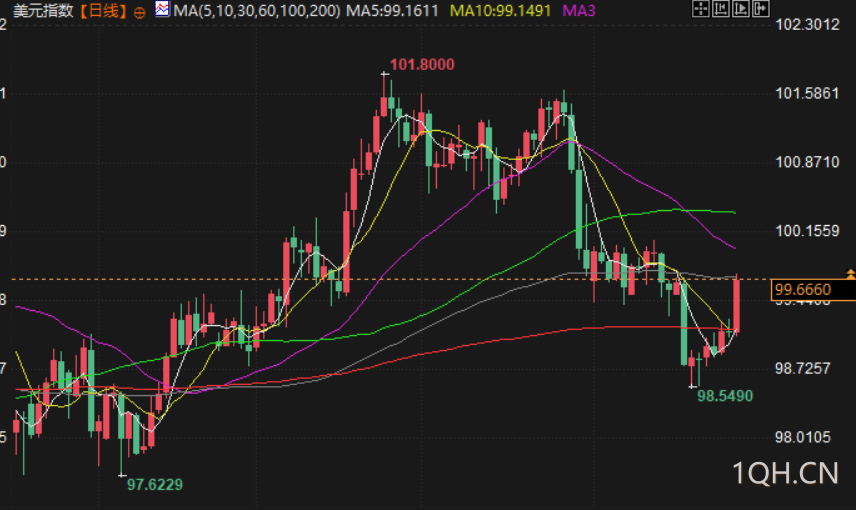Click the purple MA3 label
Image resolution: width=856 pixels, height=510 pixels.
(x=579, y=10)
